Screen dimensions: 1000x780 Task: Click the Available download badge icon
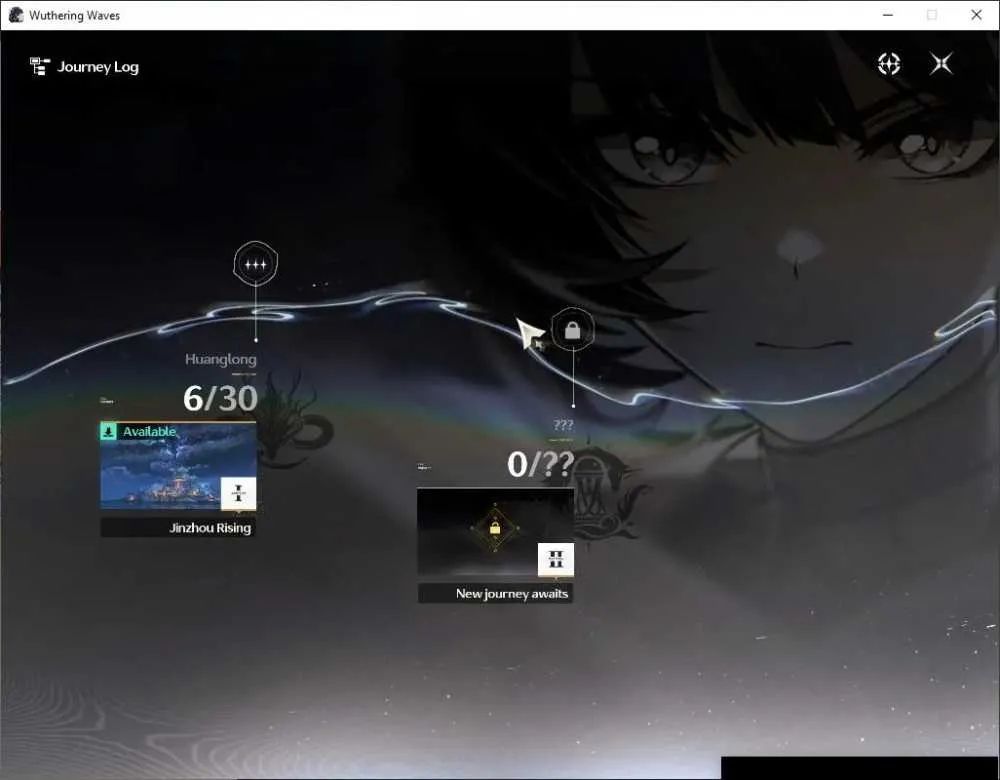[108, 432]
